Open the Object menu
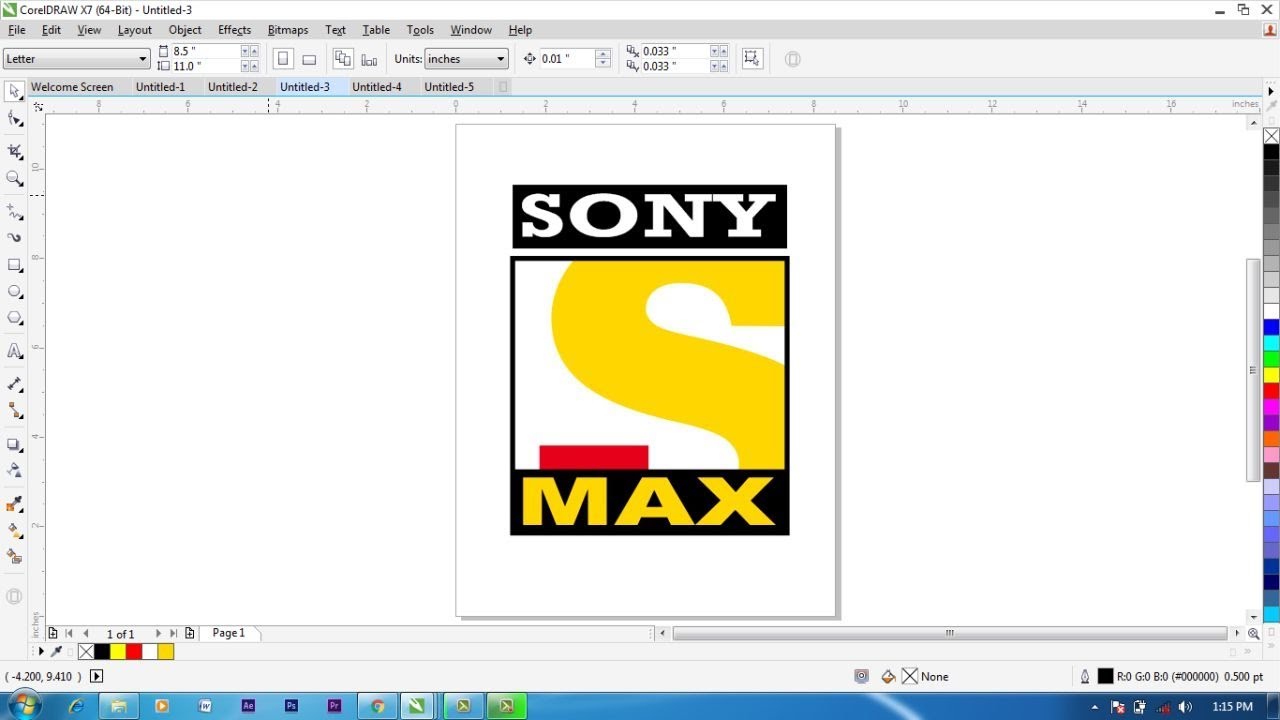This screenshot has width=1280, height=720. [x=185, y=30]
